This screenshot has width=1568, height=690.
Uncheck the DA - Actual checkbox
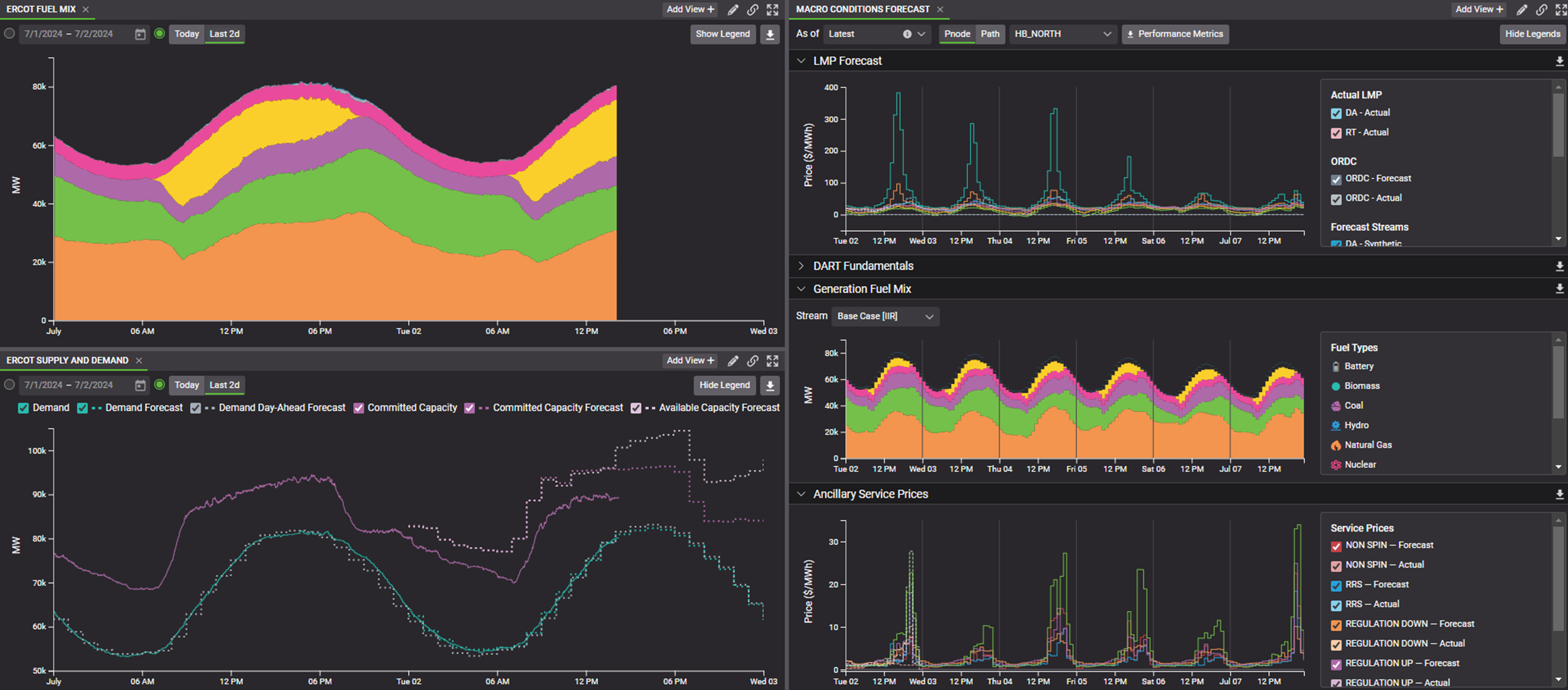[x=1336, y=113]
